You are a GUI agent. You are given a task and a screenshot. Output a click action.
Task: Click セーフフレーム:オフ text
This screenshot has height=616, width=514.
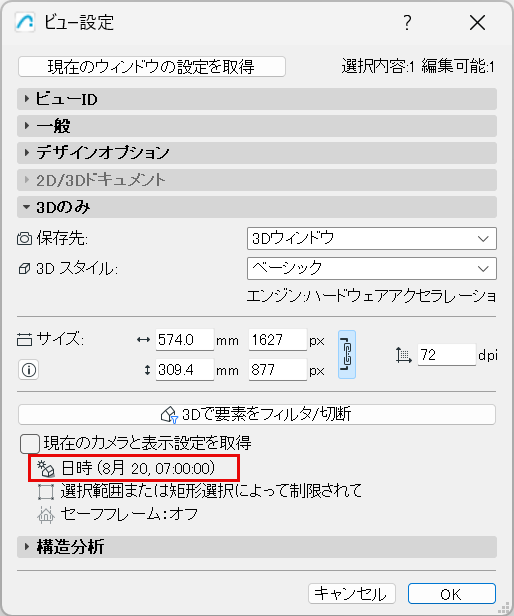129,514
